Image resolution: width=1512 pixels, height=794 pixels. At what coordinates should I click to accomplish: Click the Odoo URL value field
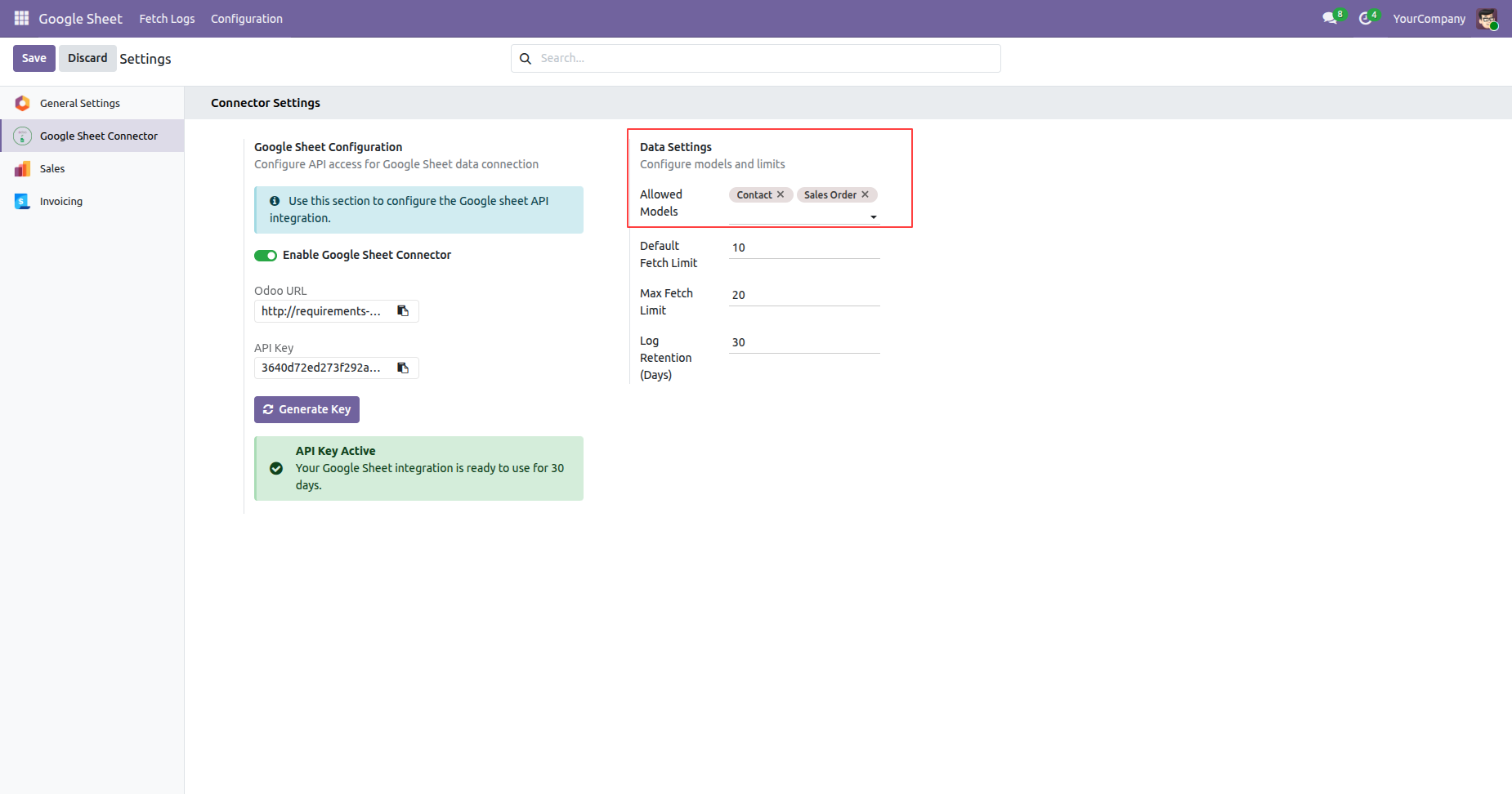pyautogui.click(x=321, y=311)
